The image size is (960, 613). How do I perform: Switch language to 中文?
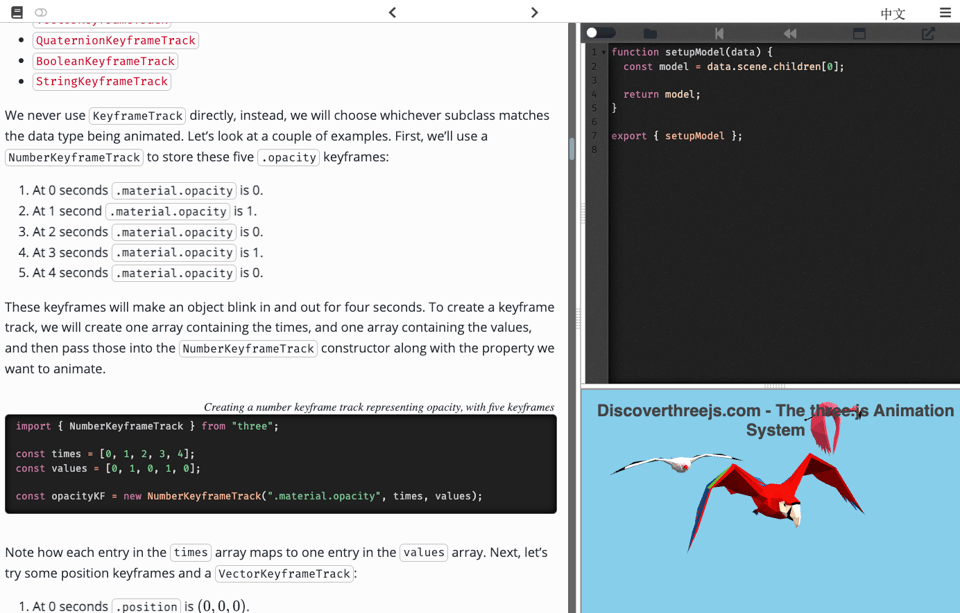(x=892, y=14)
